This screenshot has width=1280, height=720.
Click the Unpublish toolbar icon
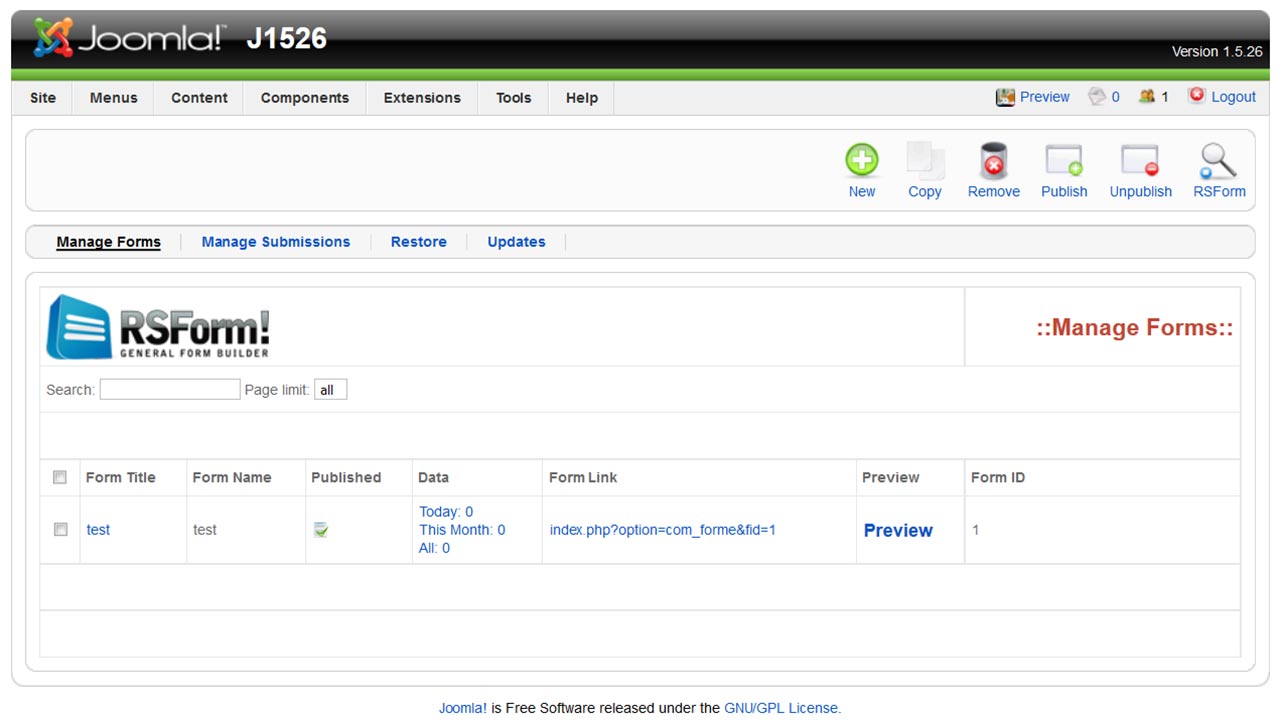(x=1140, y=160)
